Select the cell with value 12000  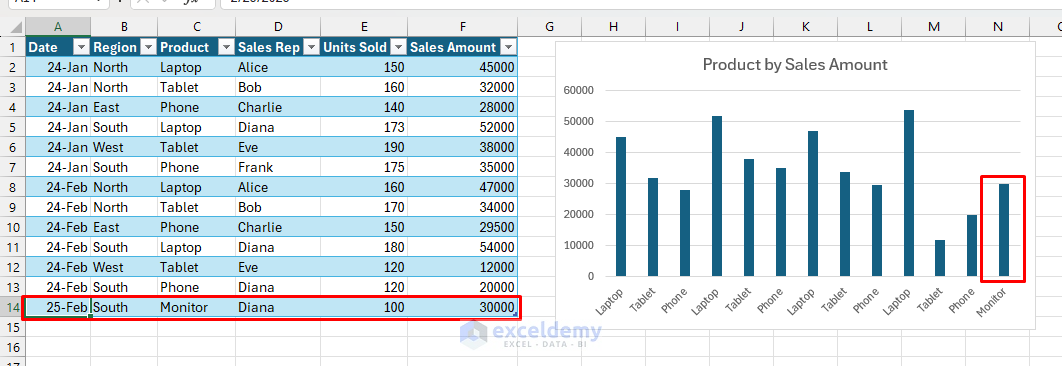(463, 267)
